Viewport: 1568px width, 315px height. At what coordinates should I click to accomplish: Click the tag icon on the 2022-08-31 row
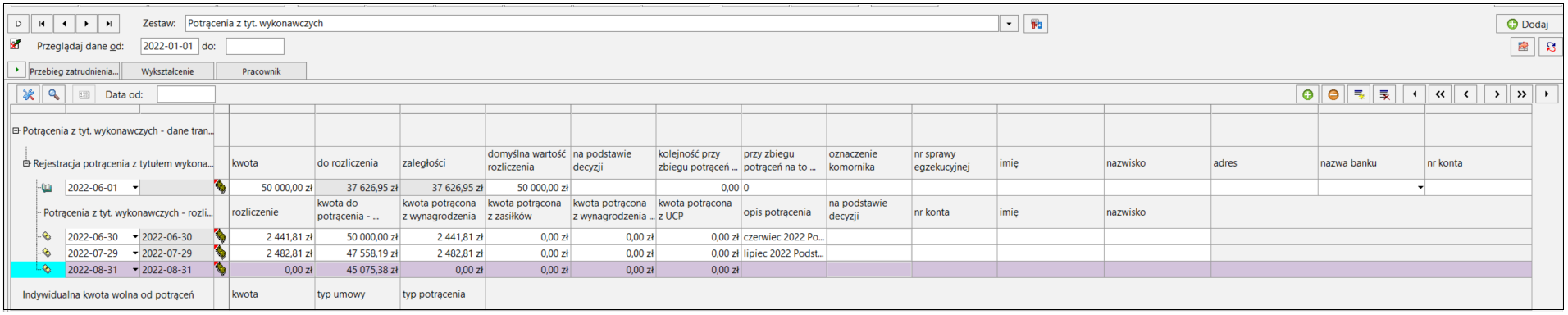pos(47,270)
